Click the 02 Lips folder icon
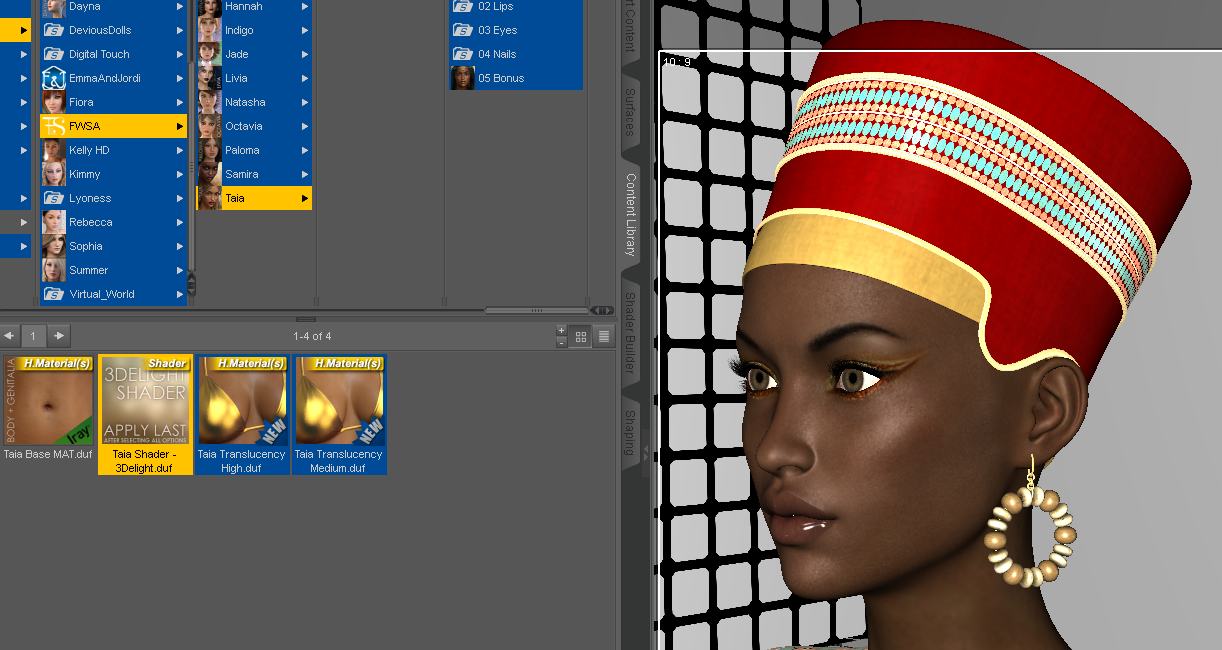This screenshot has height=650, width=1222. 463,6
